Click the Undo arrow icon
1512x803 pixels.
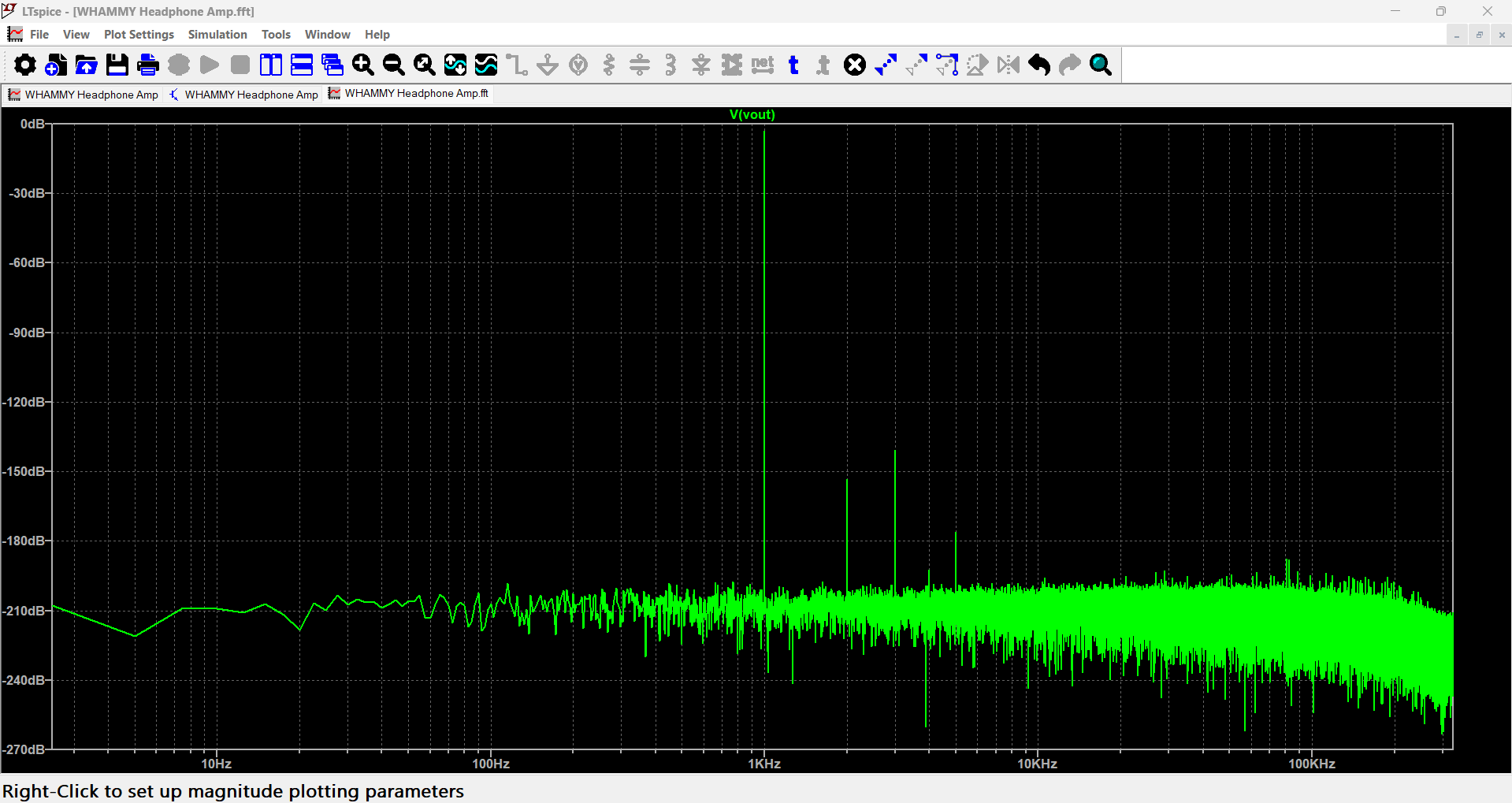[1039, 65]
